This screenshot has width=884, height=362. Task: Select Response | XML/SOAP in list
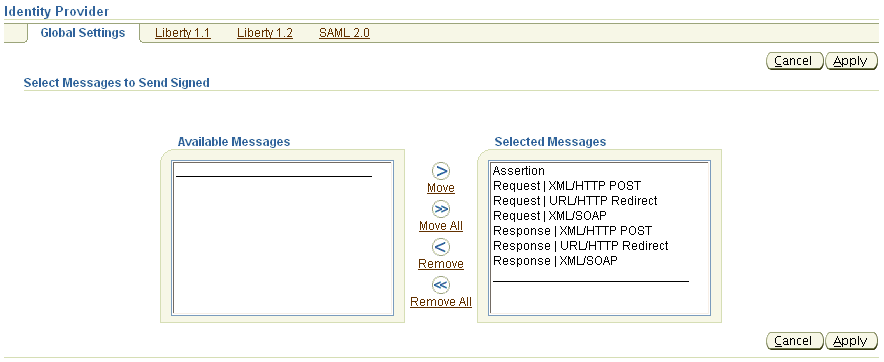[x=555, y=261]
